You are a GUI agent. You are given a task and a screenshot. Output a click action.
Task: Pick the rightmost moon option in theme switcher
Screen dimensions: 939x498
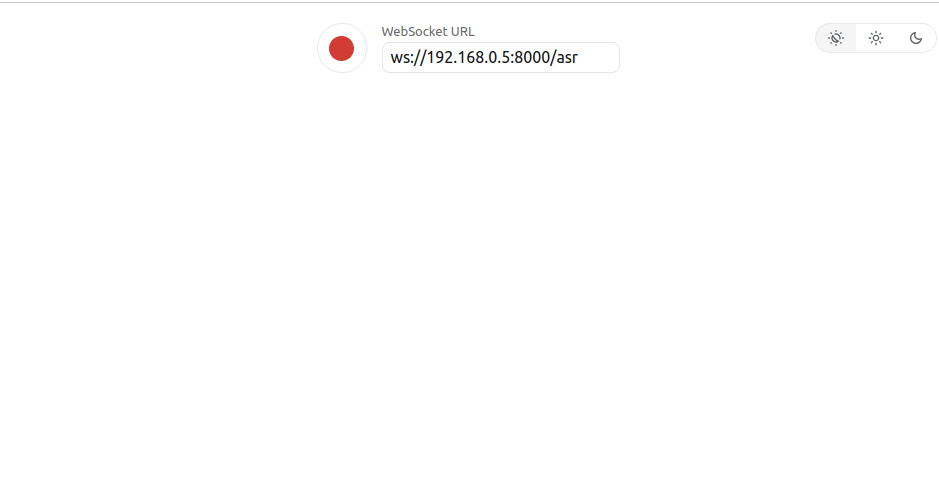click(916, 38)
